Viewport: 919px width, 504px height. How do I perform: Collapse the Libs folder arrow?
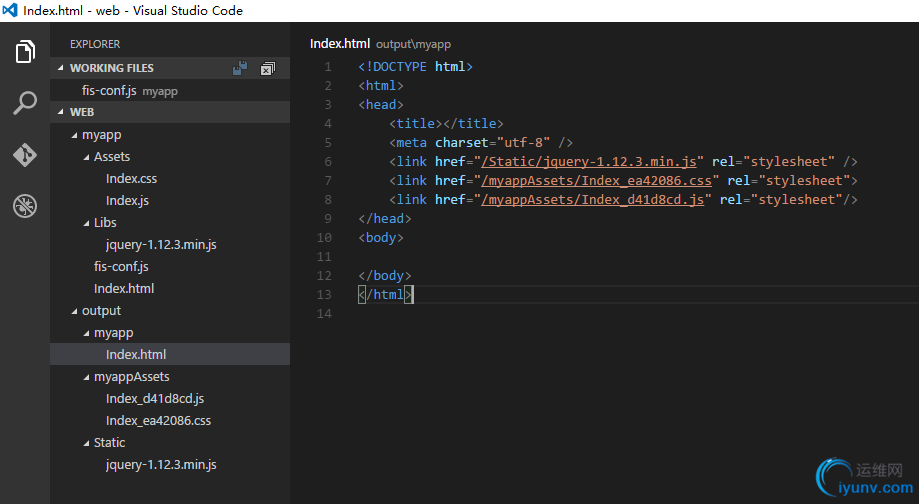point(86,223)
